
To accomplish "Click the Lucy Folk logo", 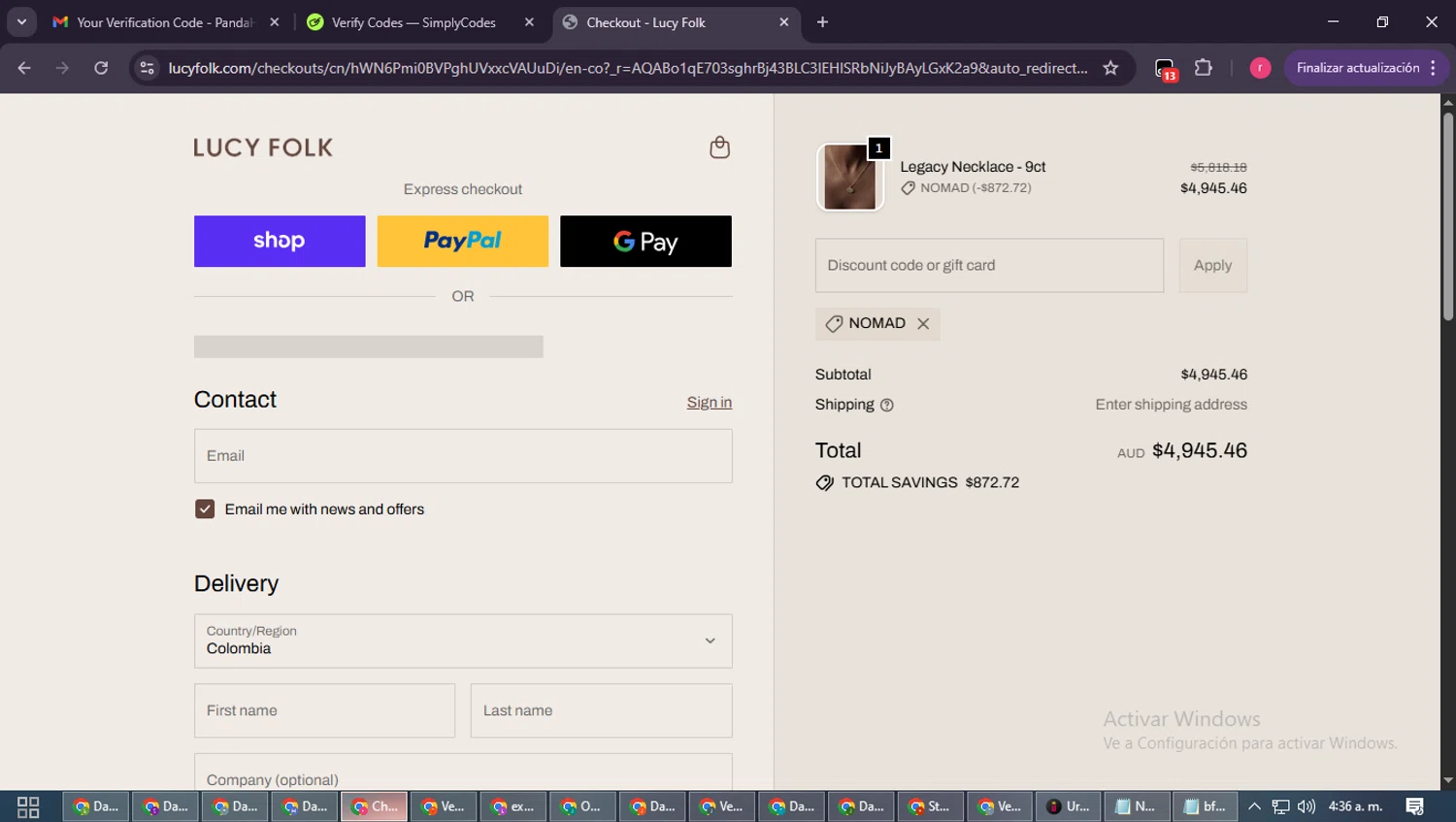I will point(263,148).
